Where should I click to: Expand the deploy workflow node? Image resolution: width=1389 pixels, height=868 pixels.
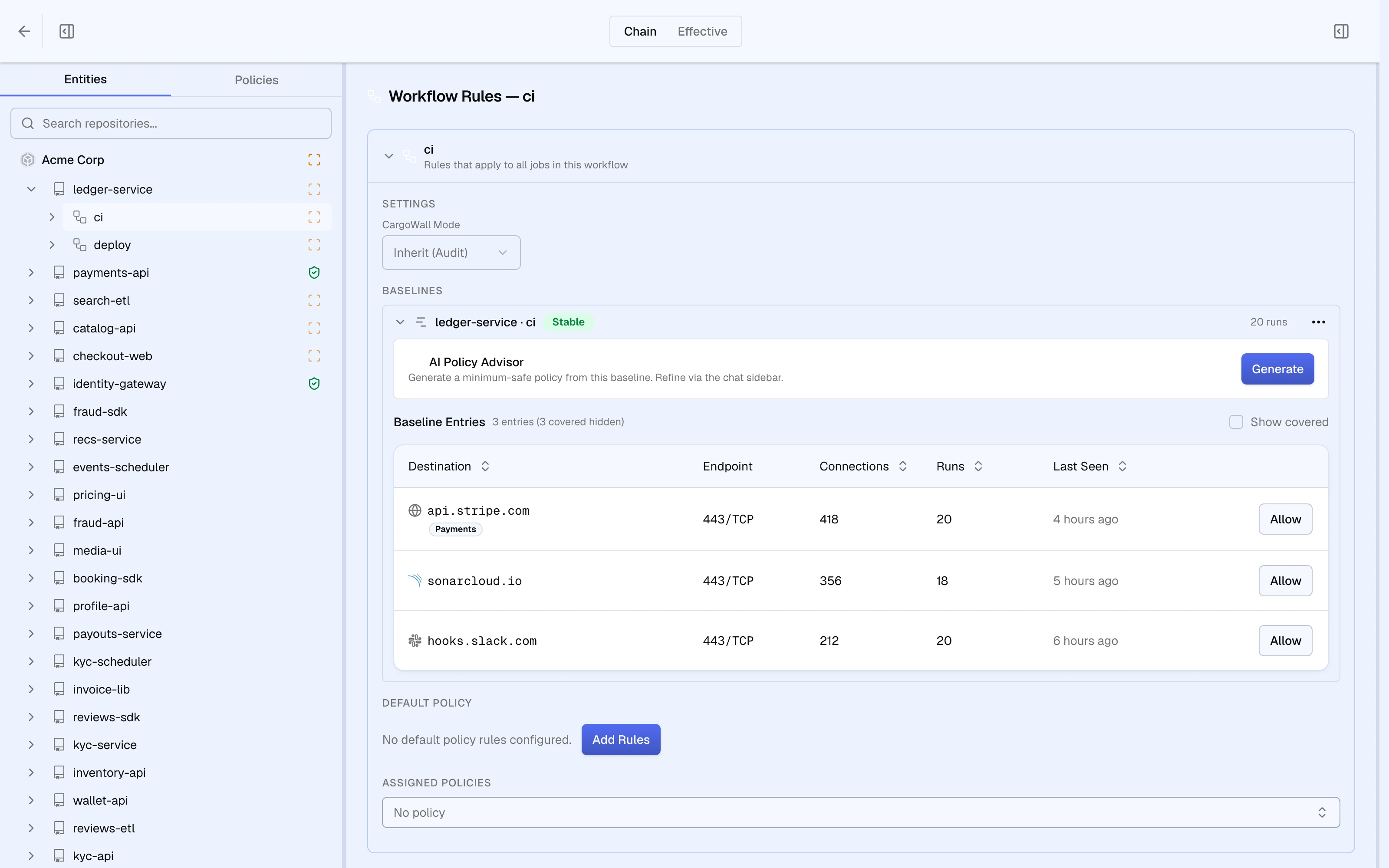52,245
